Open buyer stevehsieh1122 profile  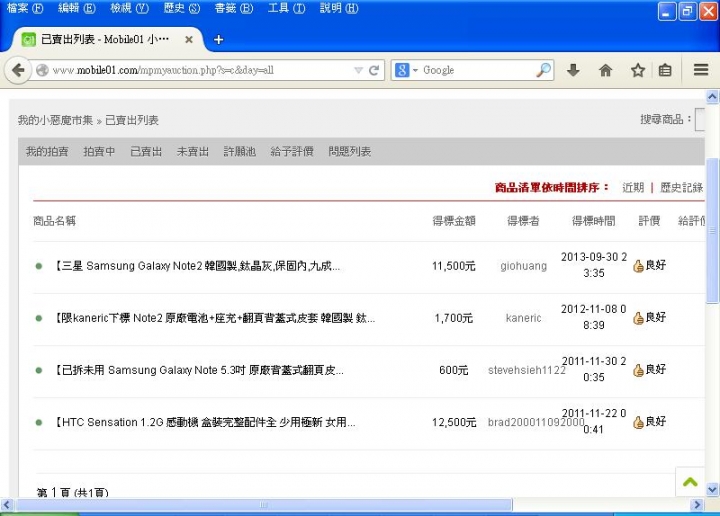pyautogui.click(x=527, y=370)
